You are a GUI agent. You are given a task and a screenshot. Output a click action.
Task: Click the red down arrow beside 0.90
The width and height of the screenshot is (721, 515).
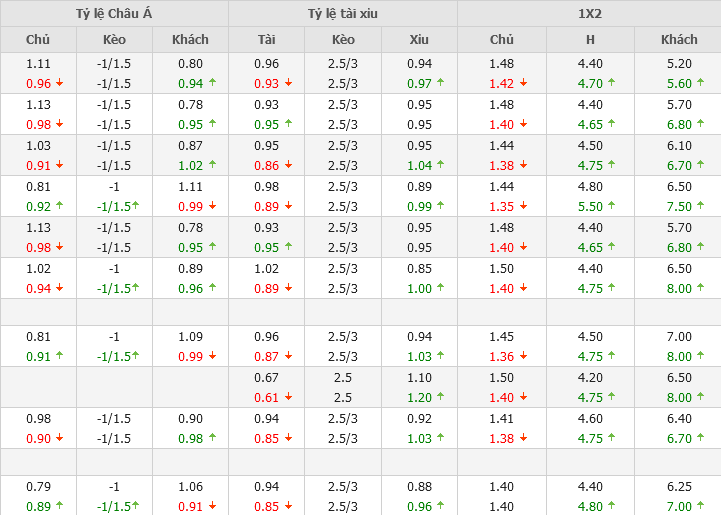click(59, 438)
